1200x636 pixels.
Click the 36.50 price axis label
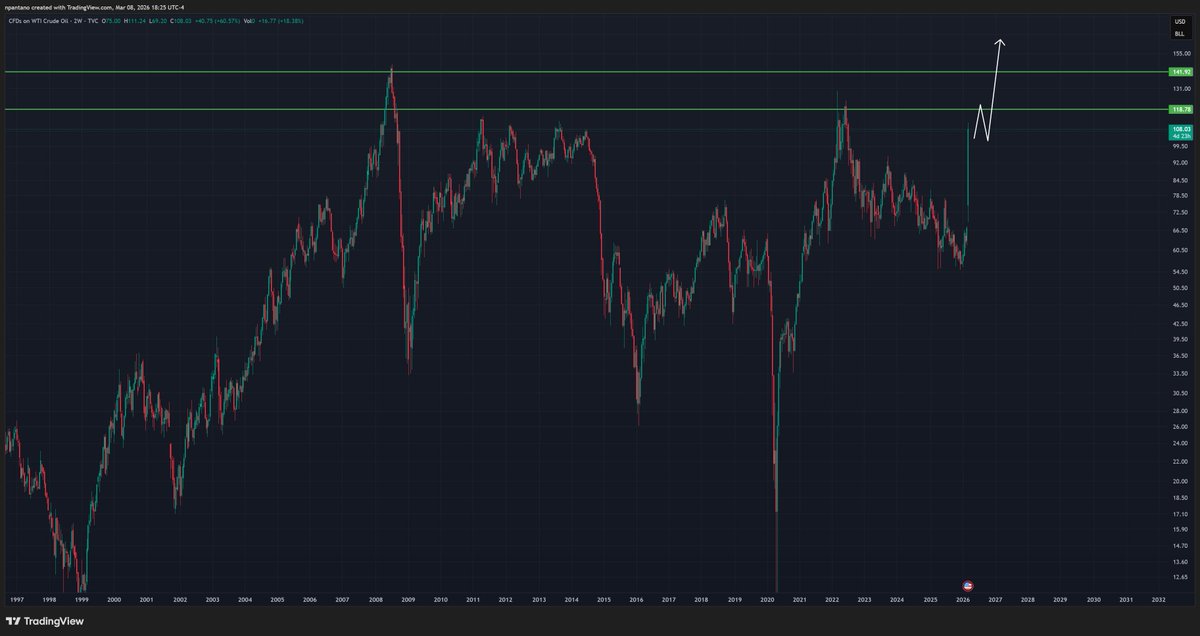[x=1181, y=355]
